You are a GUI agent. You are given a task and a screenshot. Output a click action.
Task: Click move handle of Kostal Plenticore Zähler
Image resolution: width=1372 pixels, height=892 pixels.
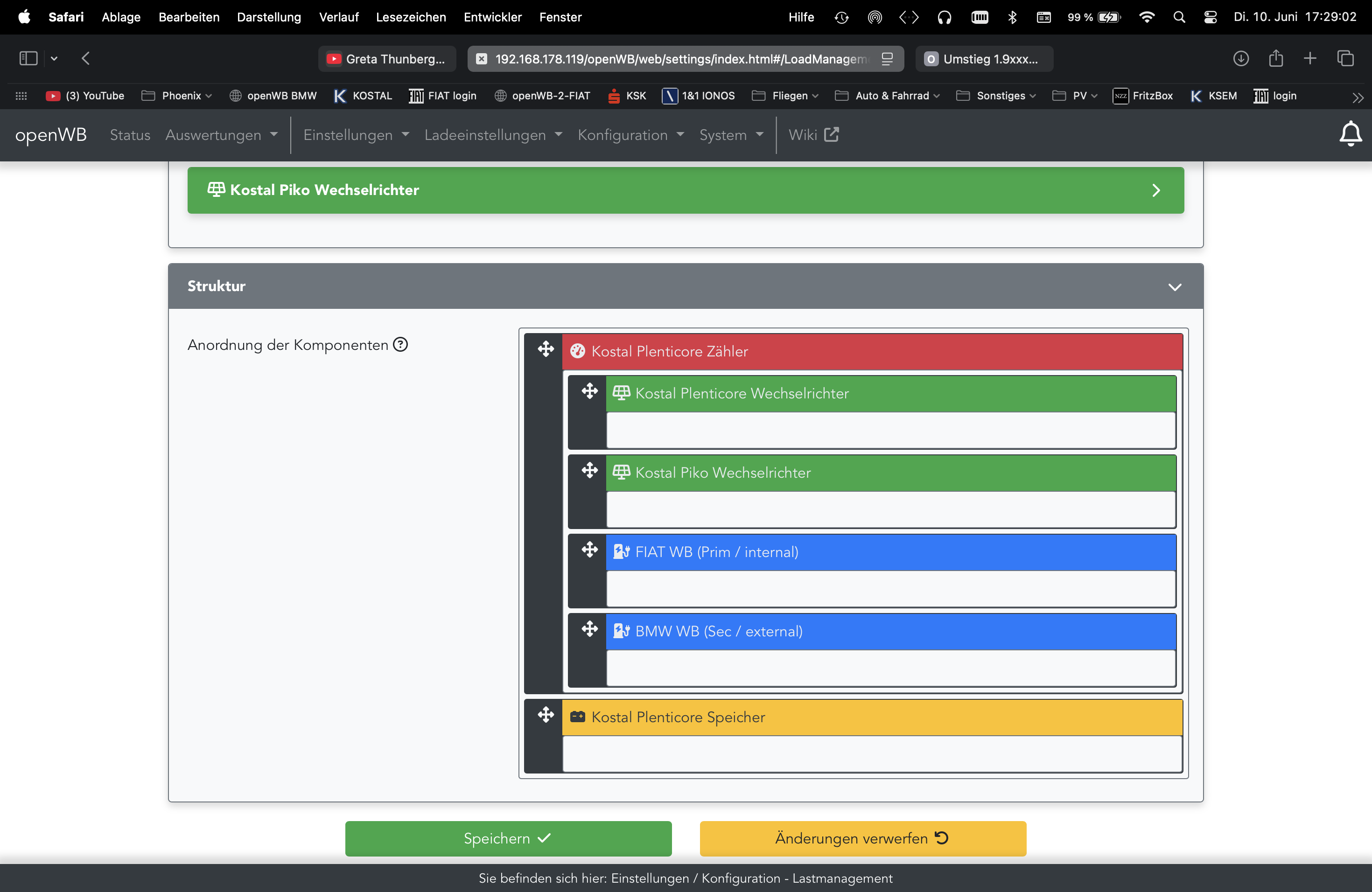546,349
